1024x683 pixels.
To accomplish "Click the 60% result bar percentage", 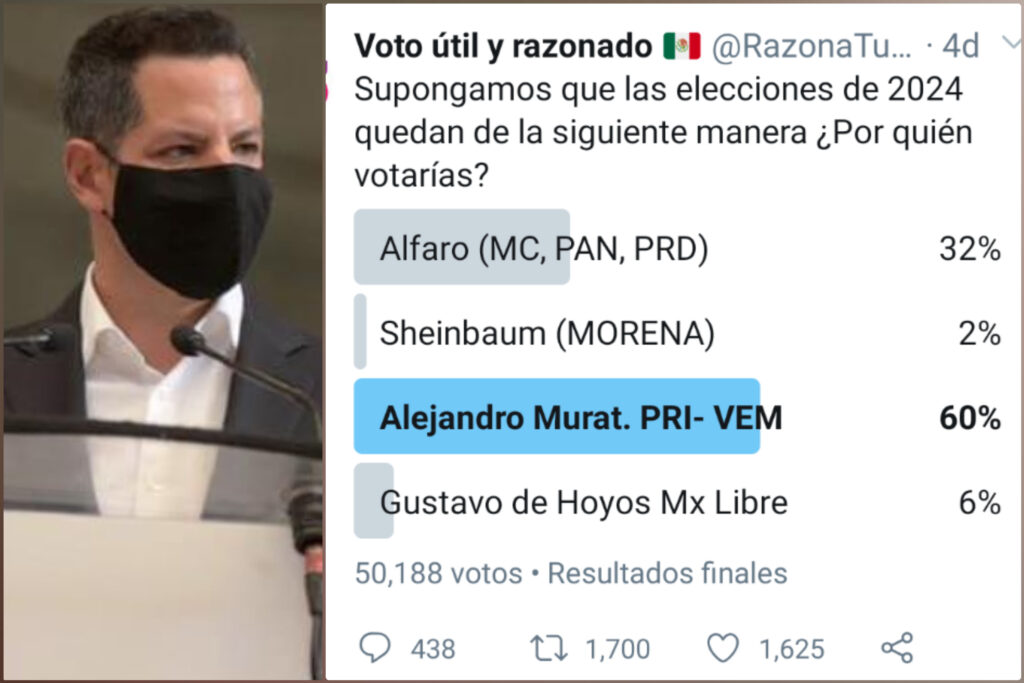I will click(970, 417).
